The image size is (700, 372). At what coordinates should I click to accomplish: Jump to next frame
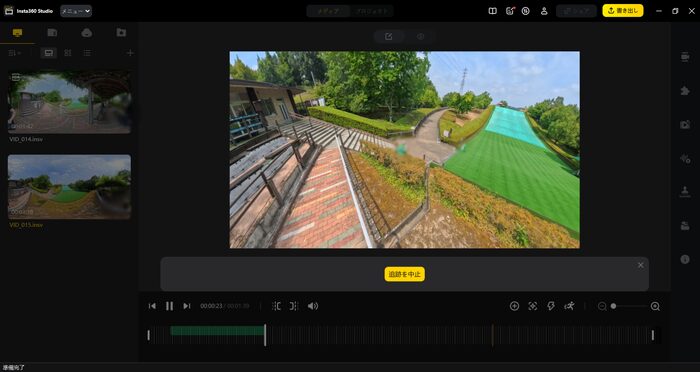[x=187, y=306]
